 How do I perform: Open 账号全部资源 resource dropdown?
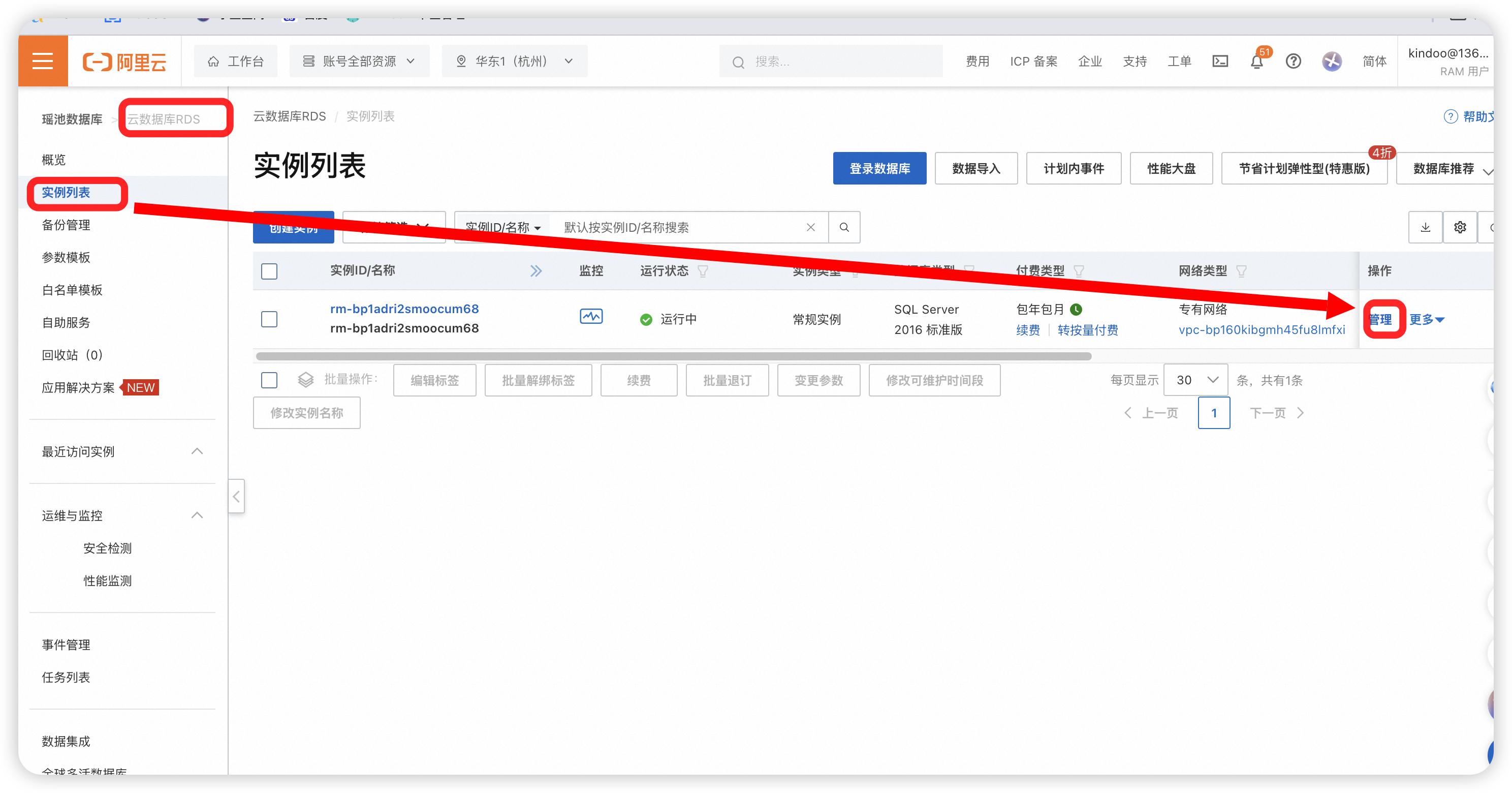pyautogui.click(x=359, y=61)
